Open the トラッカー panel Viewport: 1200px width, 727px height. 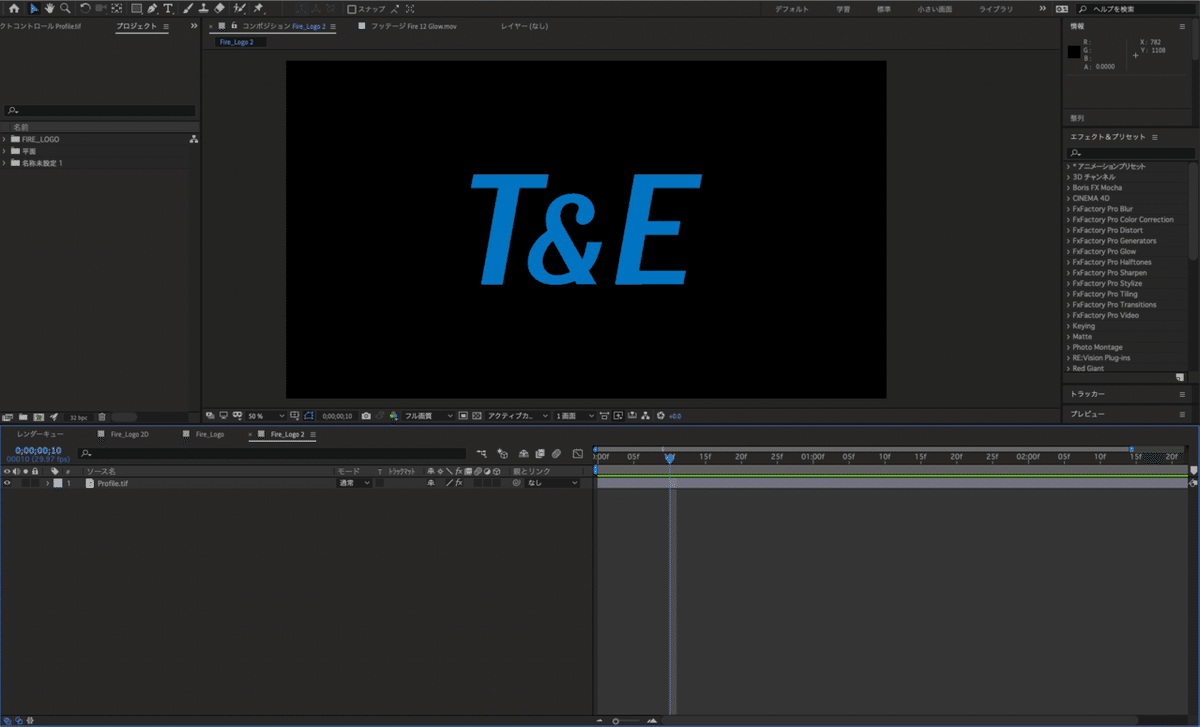tap(1087, 394)
